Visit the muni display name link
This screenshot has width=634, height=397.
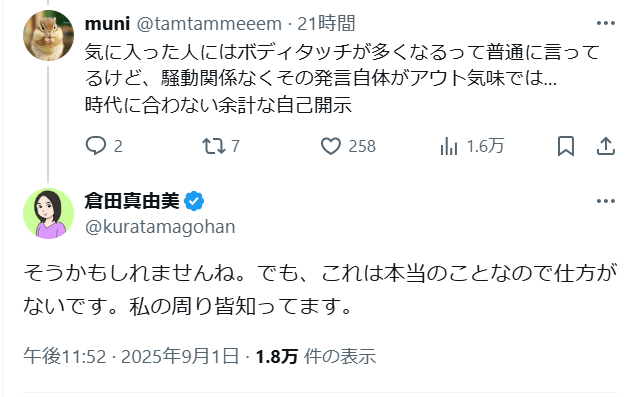coord(107,23)
